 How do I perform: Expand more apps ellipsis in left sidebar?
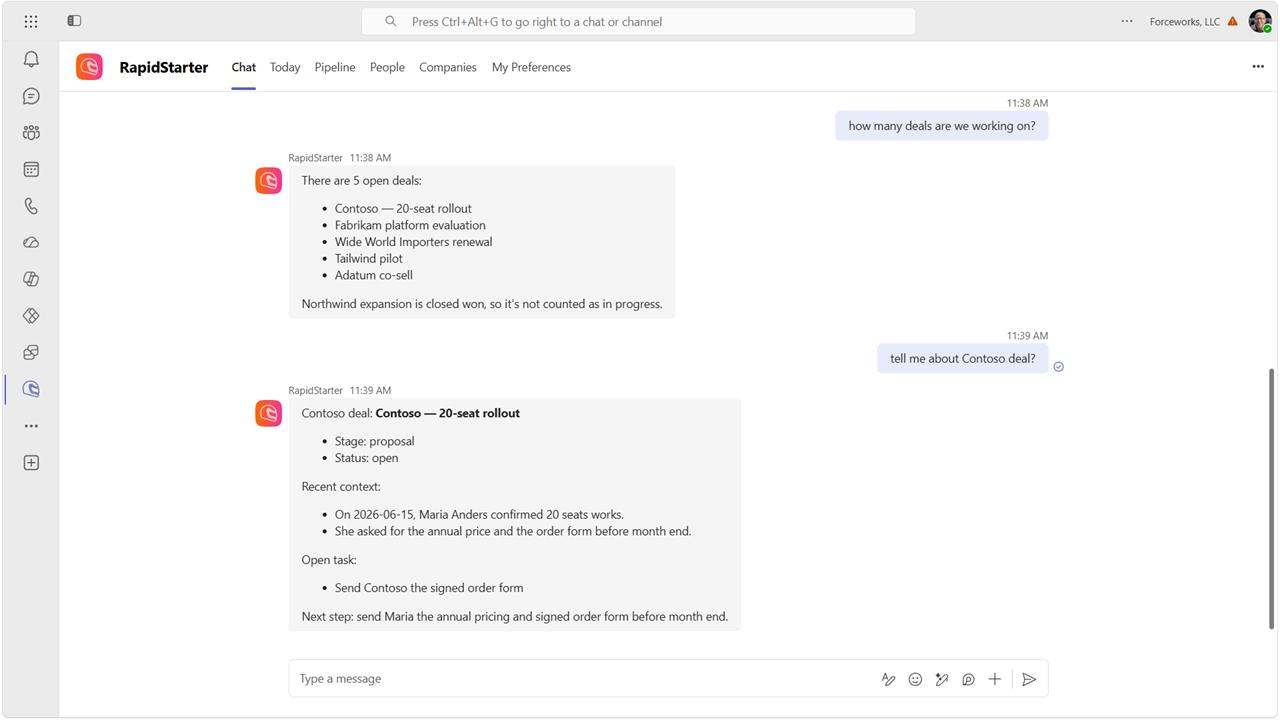point(31,426)
